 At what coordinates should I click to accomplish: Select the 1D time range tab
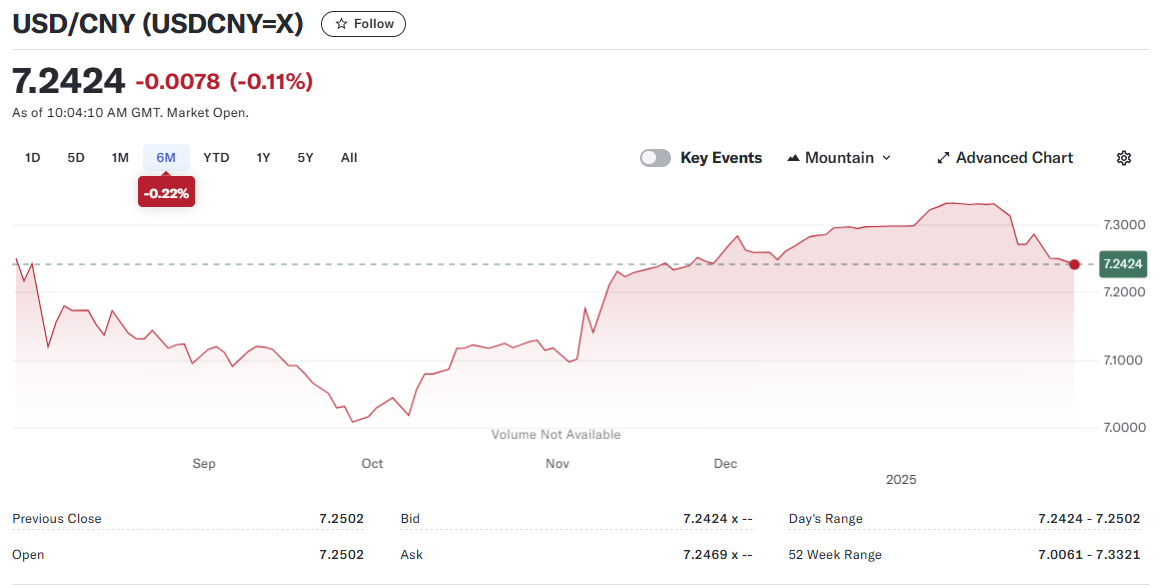33,158
